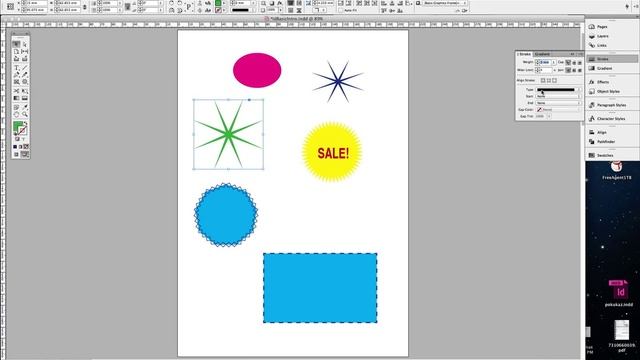Switch to the Gradient tab
This screenshot has width=640, height=360.
click(x=542, y=54)
